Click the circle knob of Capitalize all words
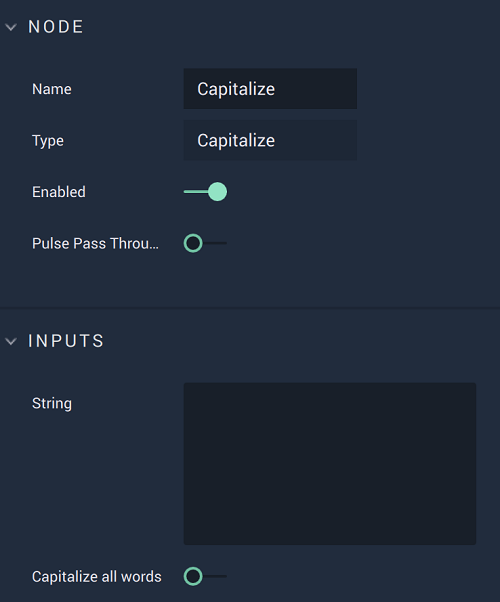500x602 pixels. coord(193,576)
